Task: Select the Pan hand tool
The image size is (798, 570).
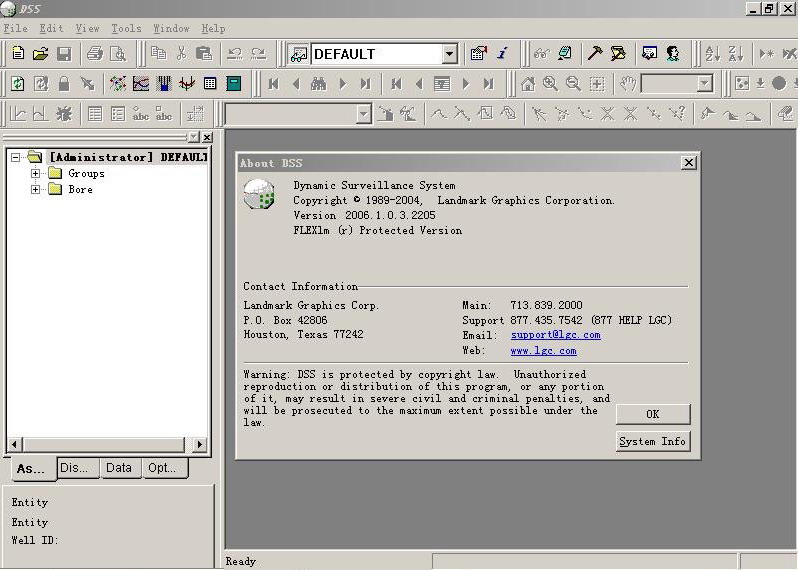Action: 628,83
